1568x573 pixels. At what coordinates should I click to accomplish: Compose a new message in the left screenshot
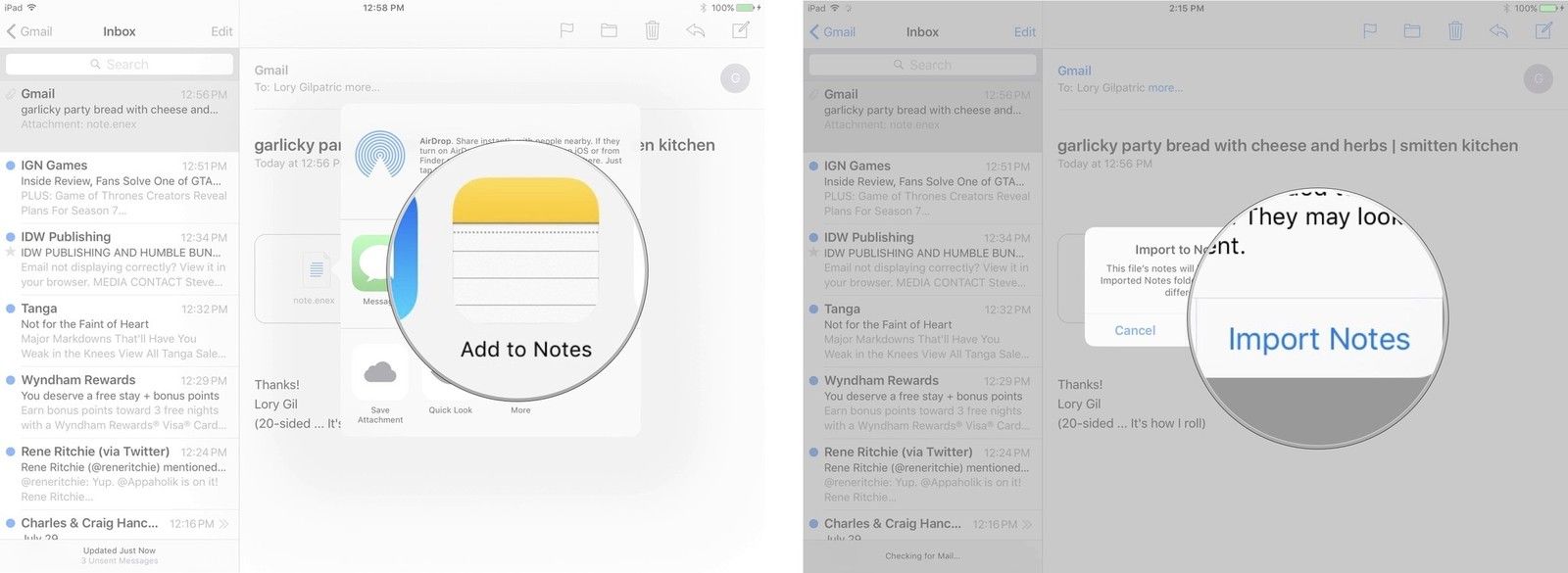pyautogui.click(x=741, y=29)
